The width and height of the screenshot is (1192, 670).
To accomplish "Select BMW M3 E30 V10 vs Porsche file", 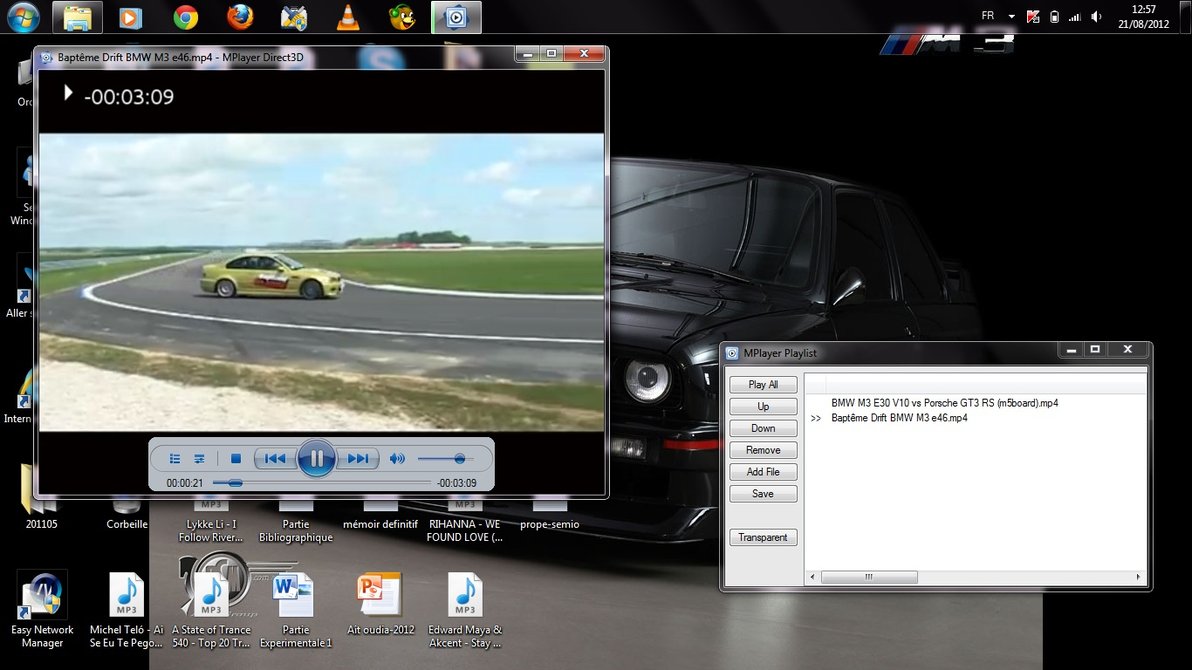I will coord(944,403).
